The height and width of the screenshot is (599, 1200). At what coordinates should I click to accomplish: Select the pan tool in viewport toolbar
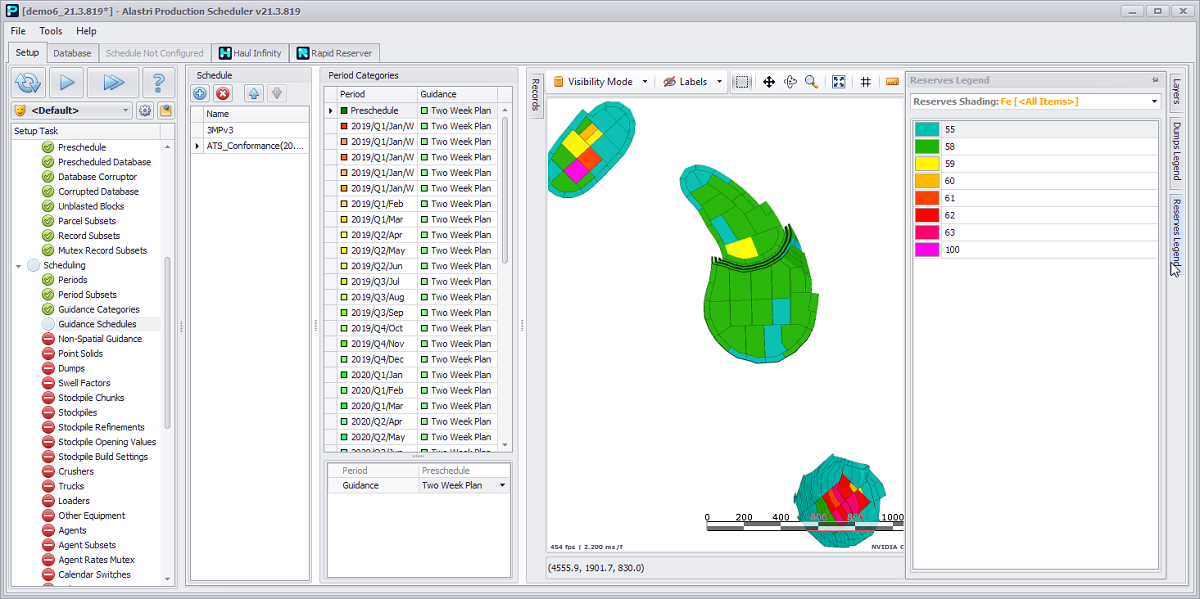[769, 82]
